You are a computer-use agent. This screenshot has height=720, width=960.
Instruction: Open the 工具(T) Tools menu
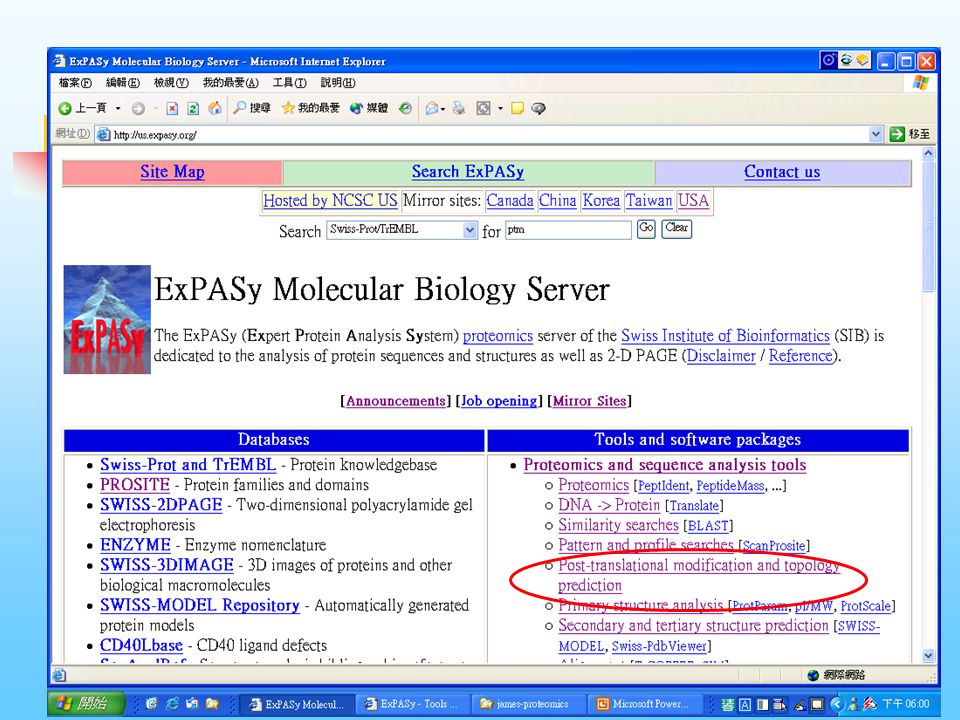290,83
